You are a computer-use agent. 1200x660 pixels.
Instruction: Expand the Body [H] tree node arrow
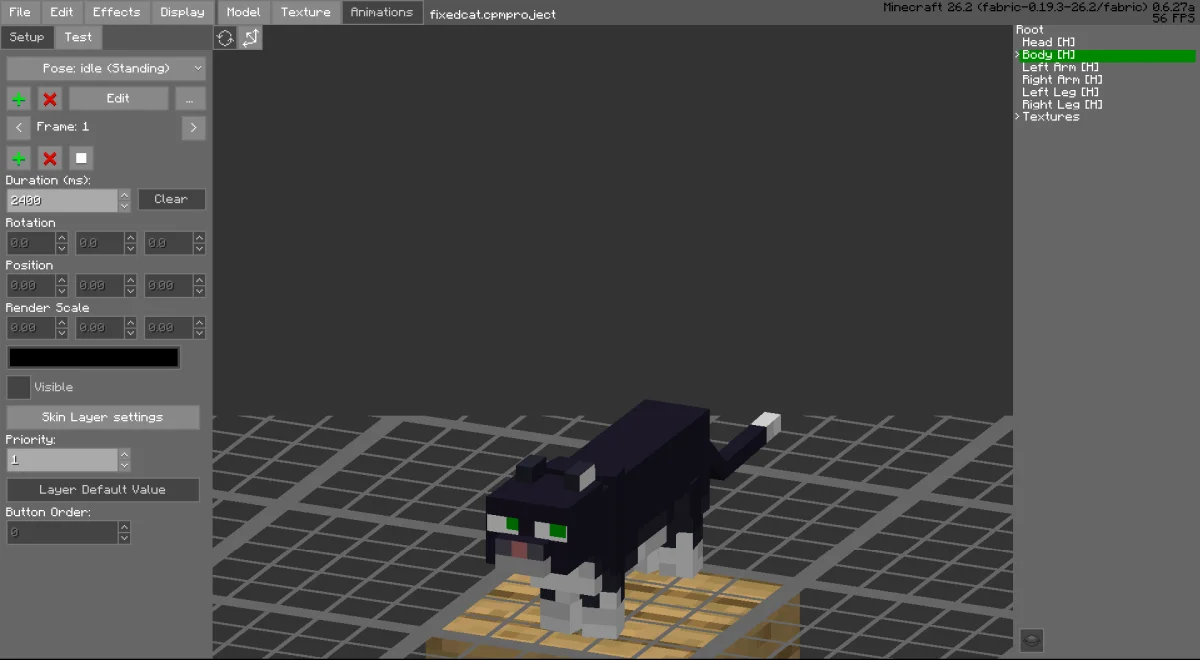pyautogui.click(x=1018, y=55)
